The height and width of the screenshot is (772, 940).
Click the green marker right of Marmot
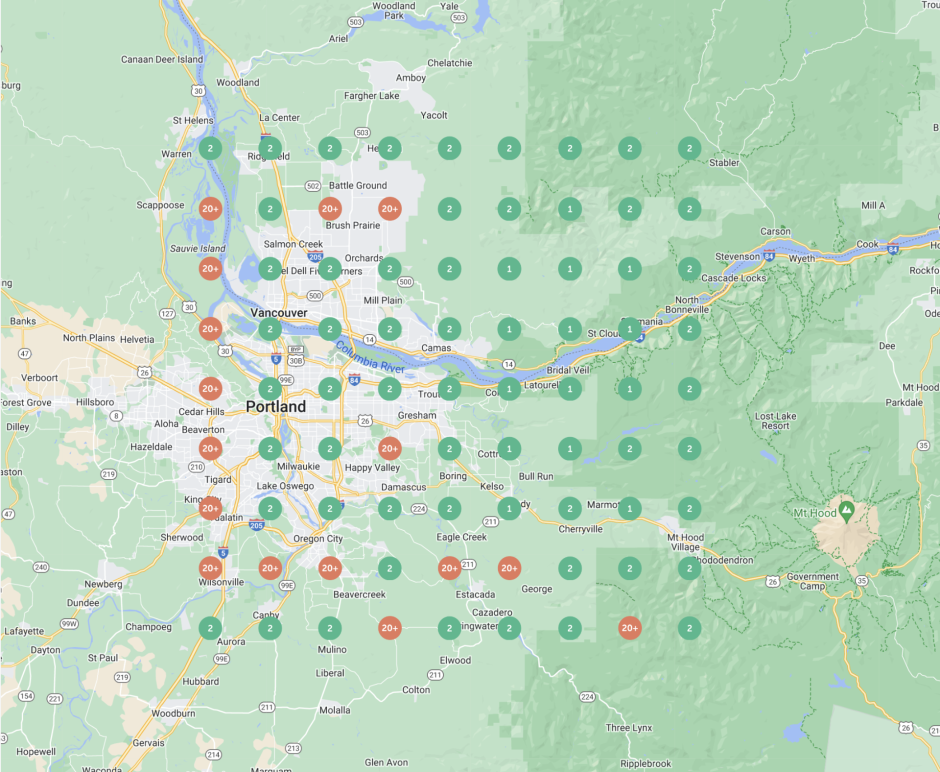(629, 509)
